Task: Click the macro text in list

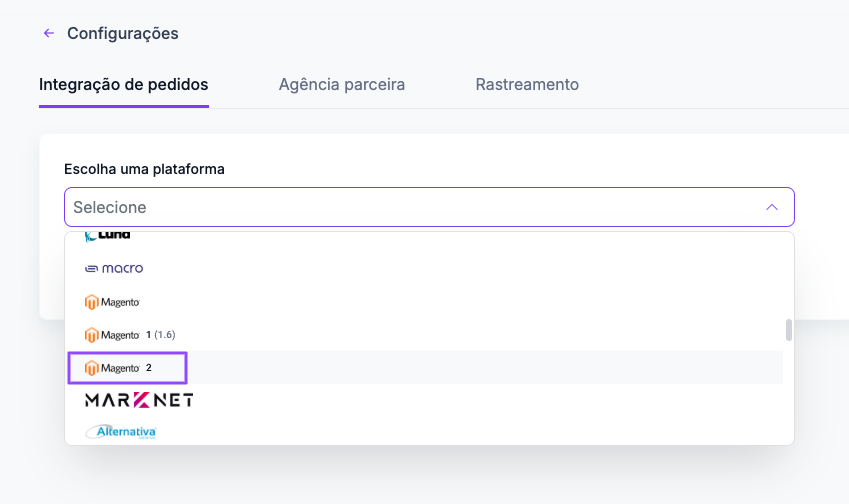Action: [x=122, y=269]
